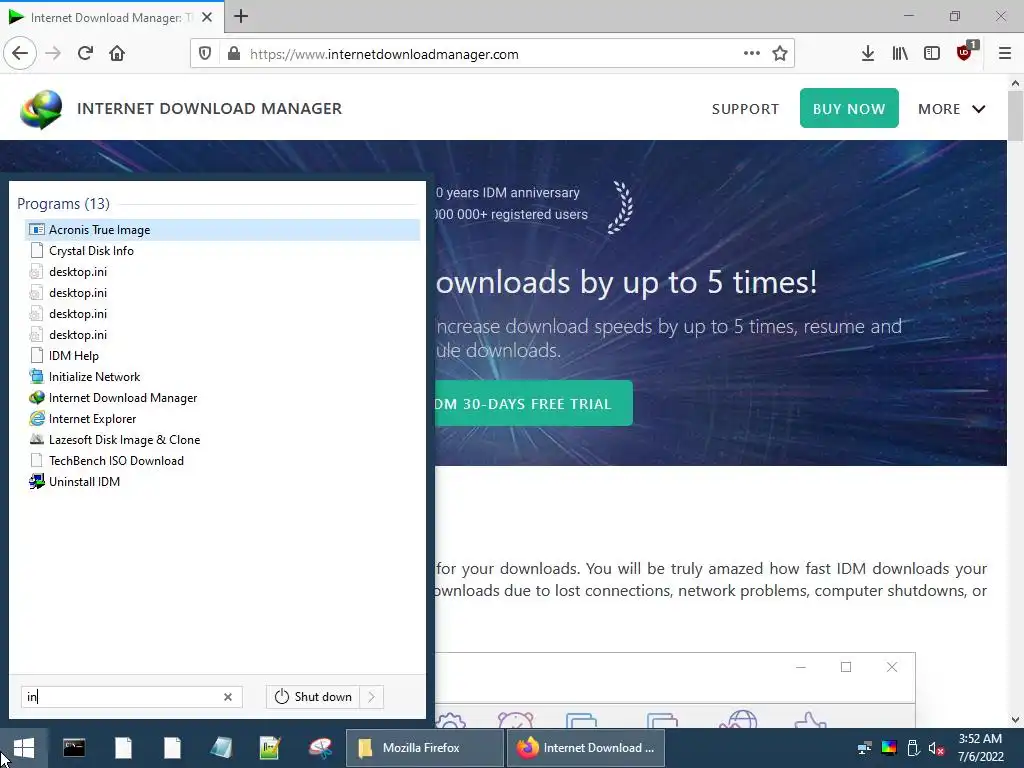Toggle the Firefox sidebar icon
Image resolution: width=1024 pixels, height=768 pixels.
[x=932, y=54]
